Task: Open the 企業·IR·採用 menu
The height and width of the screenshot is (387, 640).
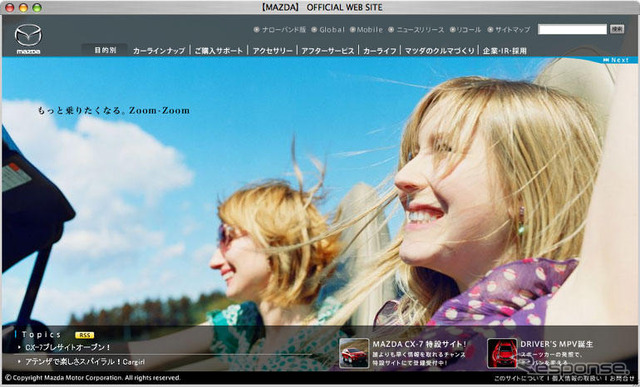Action: [504, 51]
